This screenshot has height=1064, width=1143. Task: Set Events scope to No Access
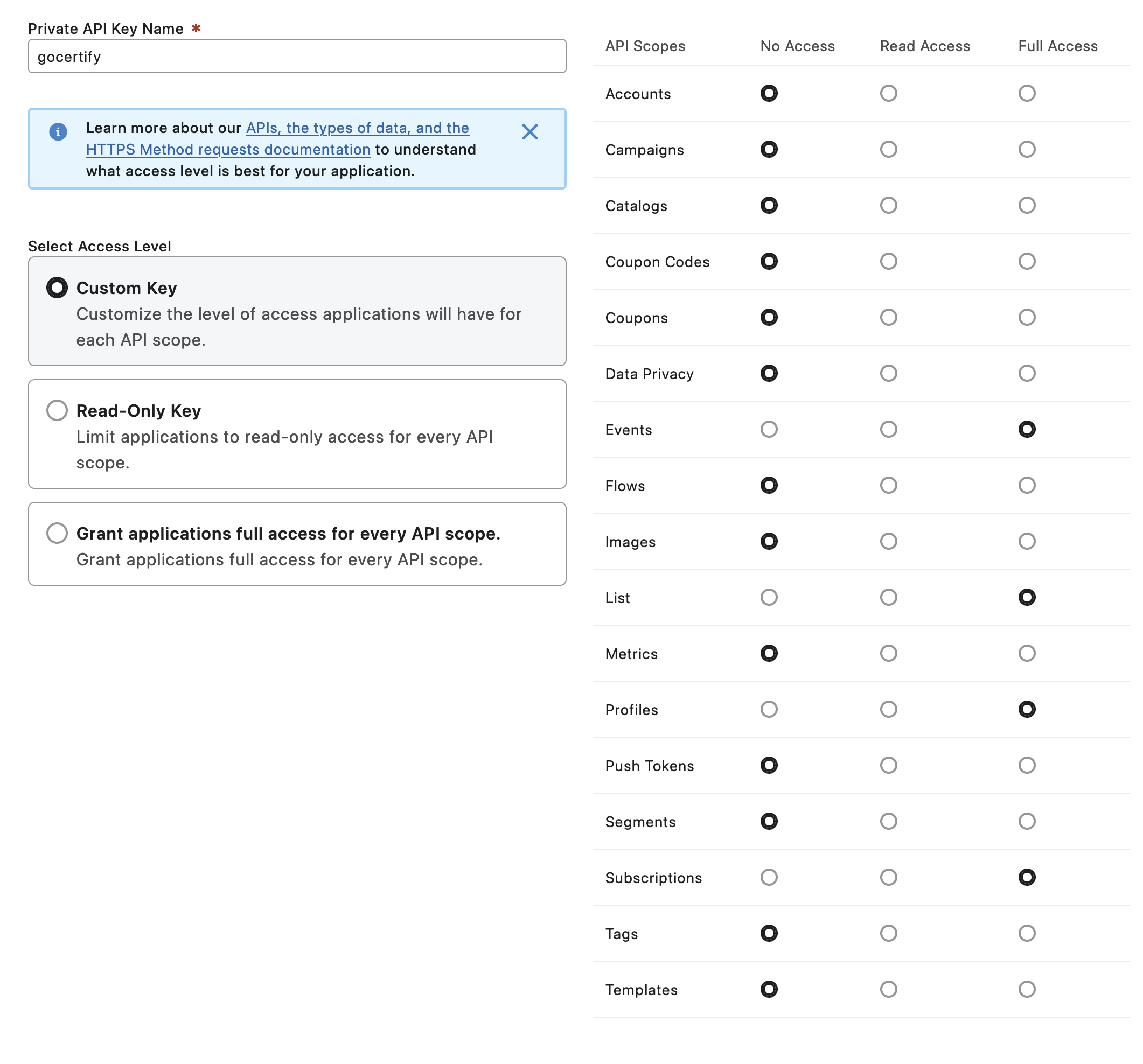[769, 429]
